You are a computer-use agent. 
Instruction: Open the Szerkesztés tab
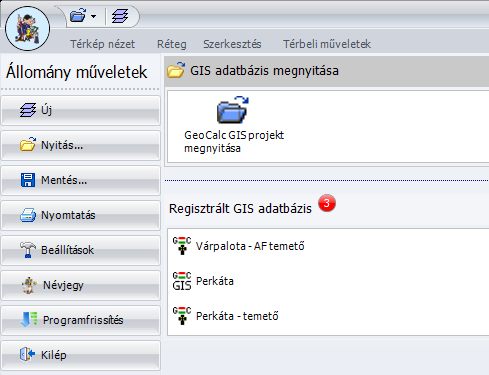click(232, 44)
